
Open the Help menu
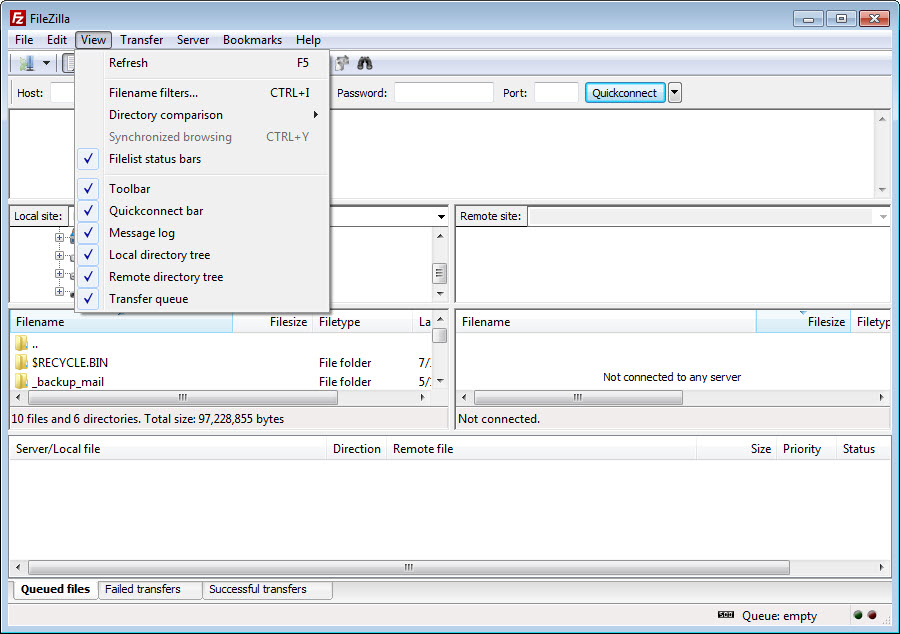308,40
